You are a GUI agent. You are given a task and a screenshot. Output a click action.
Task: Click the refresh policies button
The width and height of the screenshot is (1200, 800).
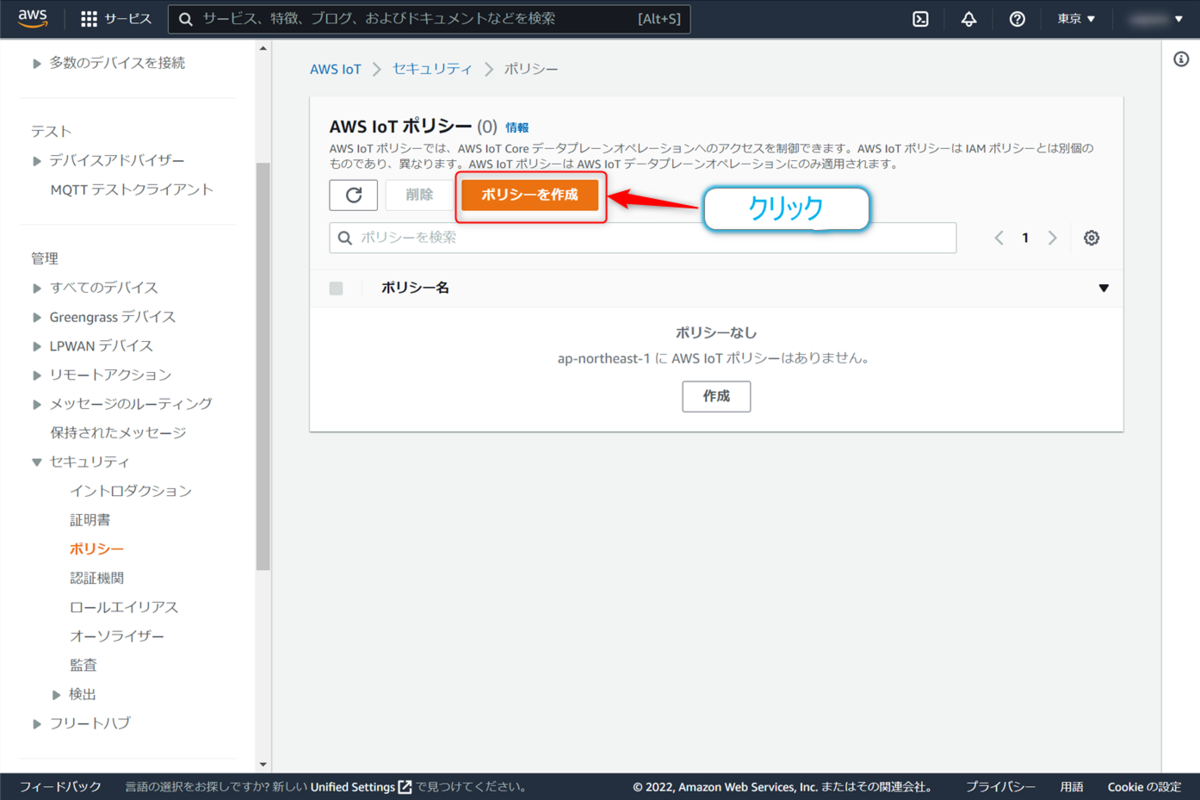[x=353, y=195]
